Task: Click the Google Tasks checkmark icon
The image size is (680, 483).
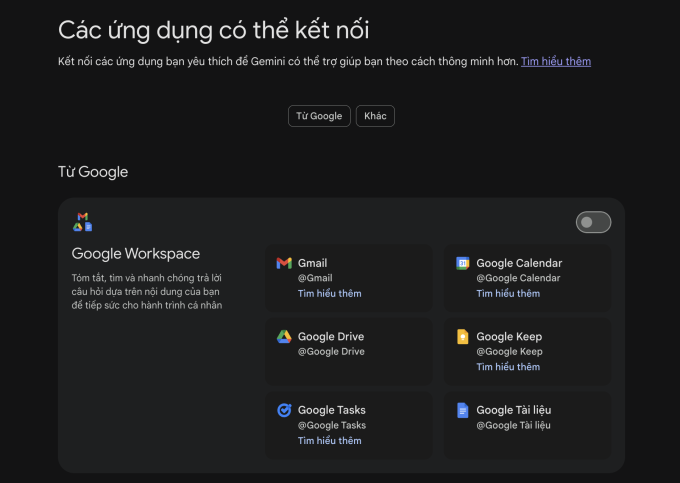Action: 284,410
